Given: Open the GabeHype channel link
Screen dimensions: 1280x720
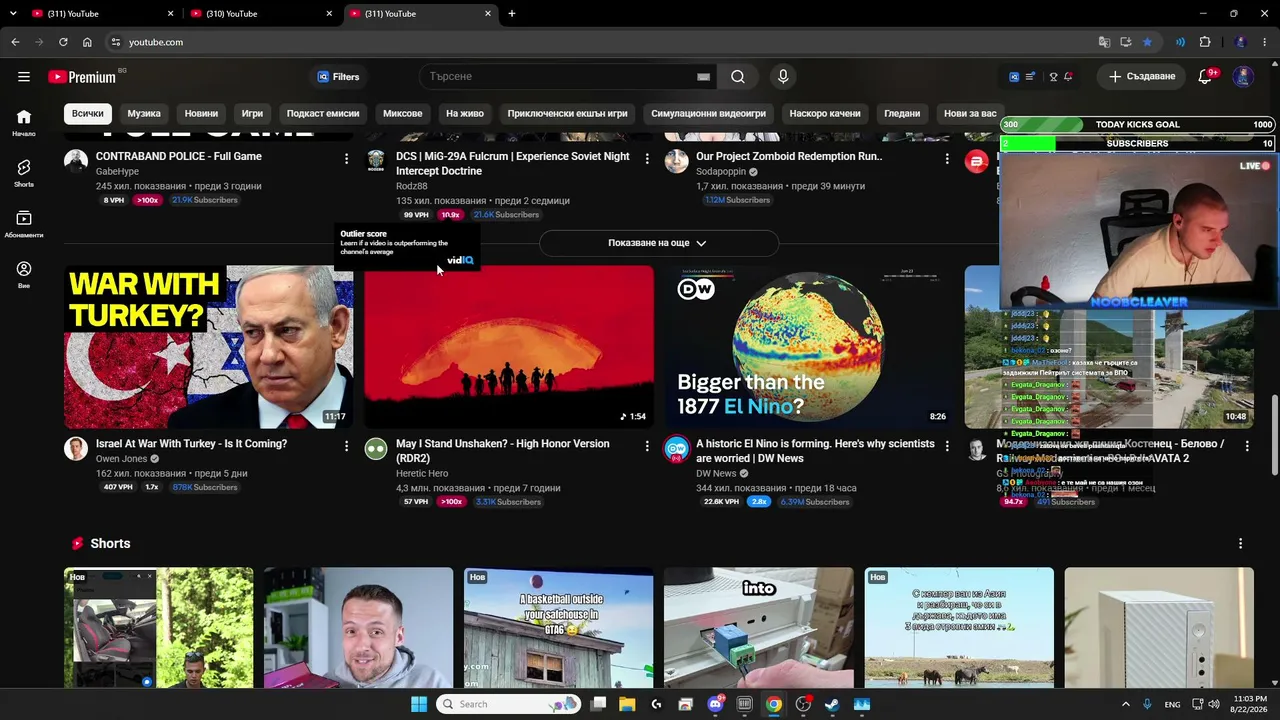Looking at the screenshot, I should [x=117, y=172].
